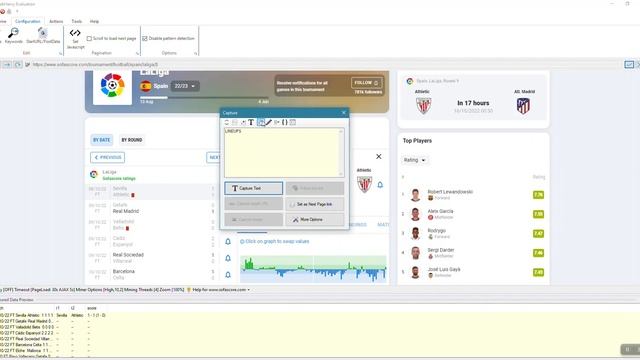
Task: Expand the Pagination group dialog launcher
Action: [x=137, y=53]
